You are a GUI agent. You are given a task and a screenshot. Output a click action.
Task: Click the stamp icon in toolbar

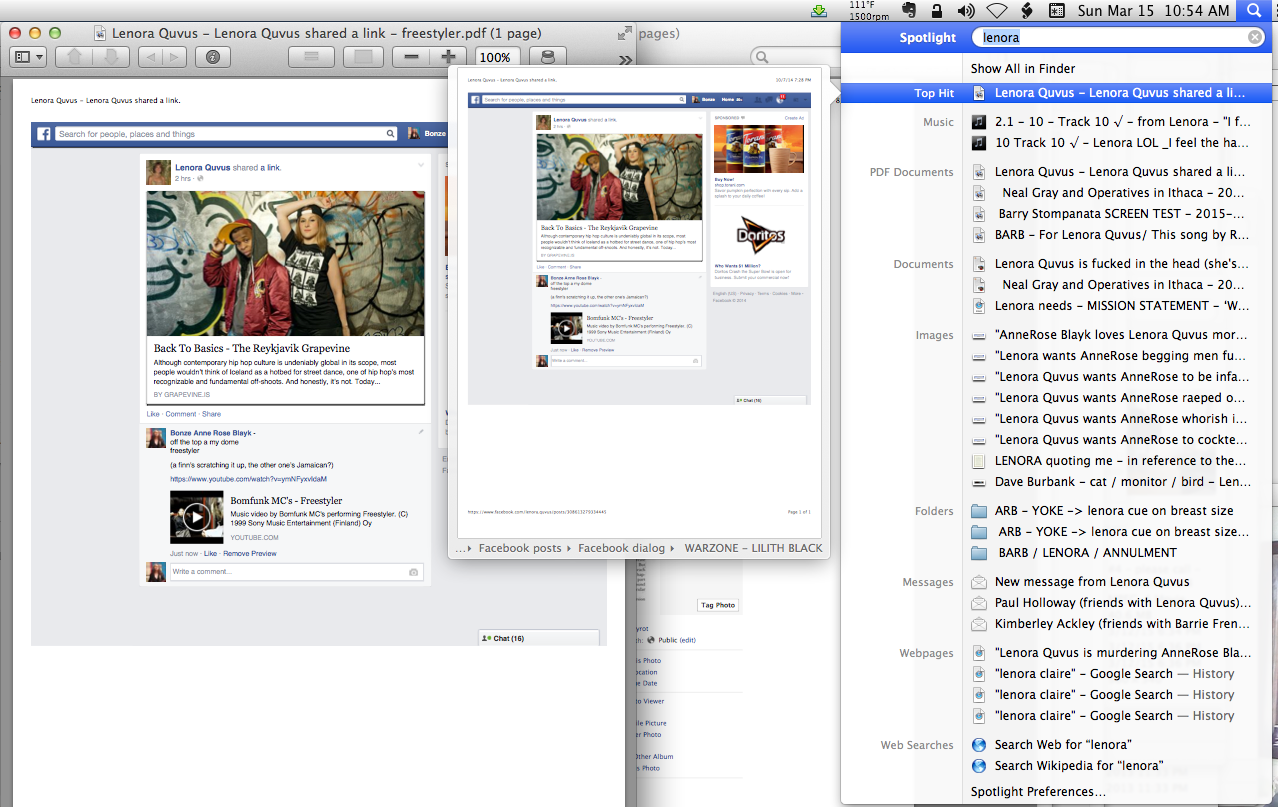pos(547,57)
